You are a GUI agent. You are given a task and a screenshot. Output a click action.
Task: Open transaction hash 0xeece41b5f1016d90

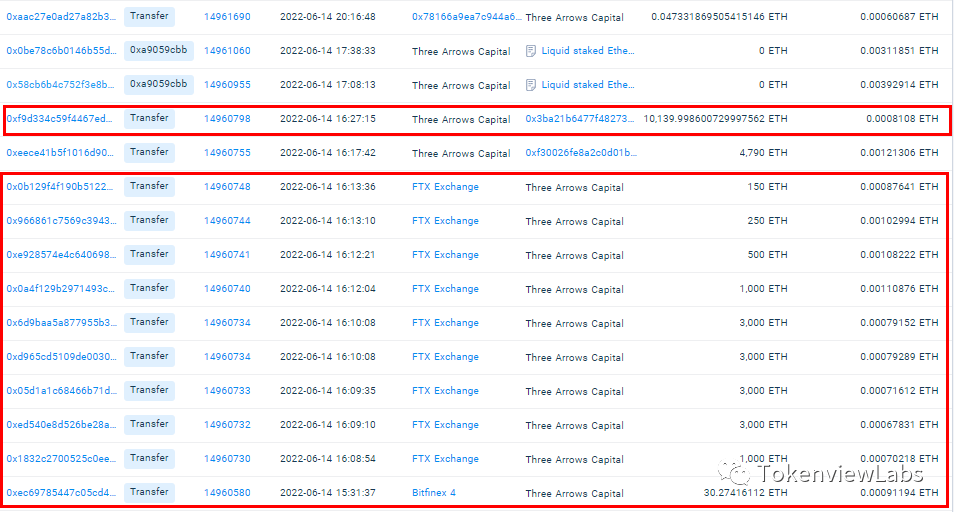point(60,153)
